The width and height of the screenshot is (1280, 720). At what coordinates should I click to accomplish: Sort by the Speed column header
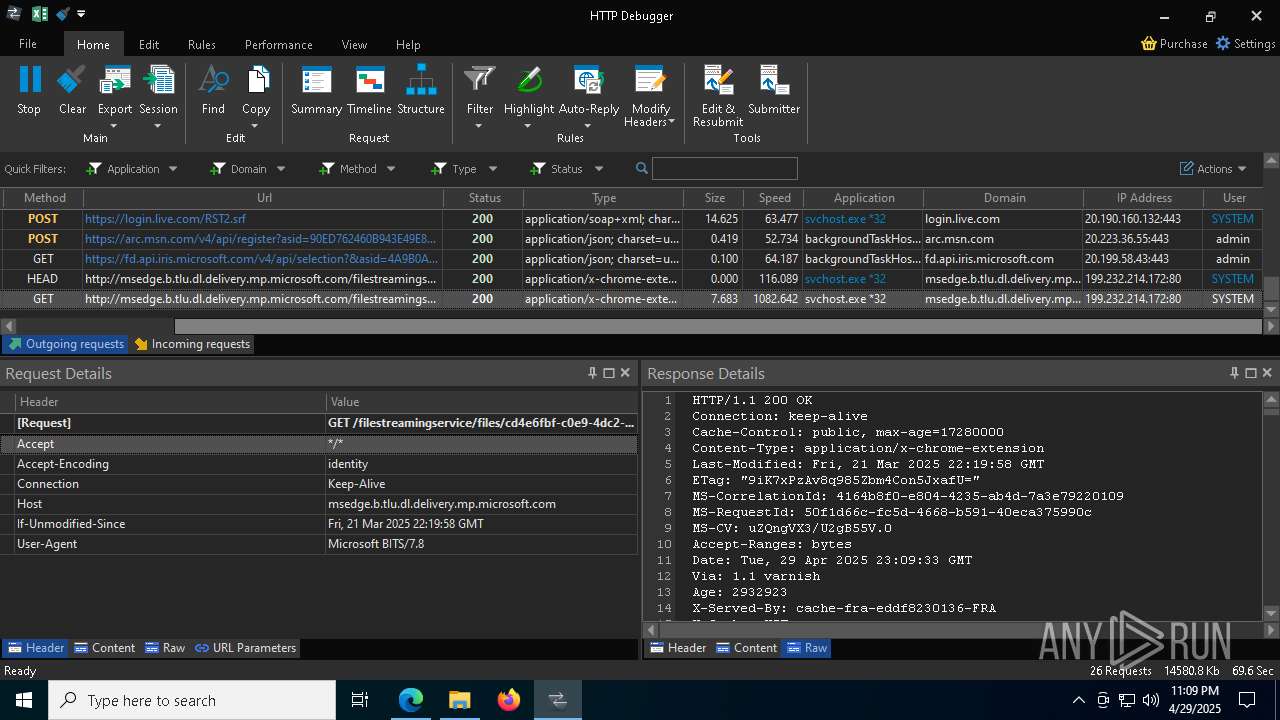tap(774, 198)
